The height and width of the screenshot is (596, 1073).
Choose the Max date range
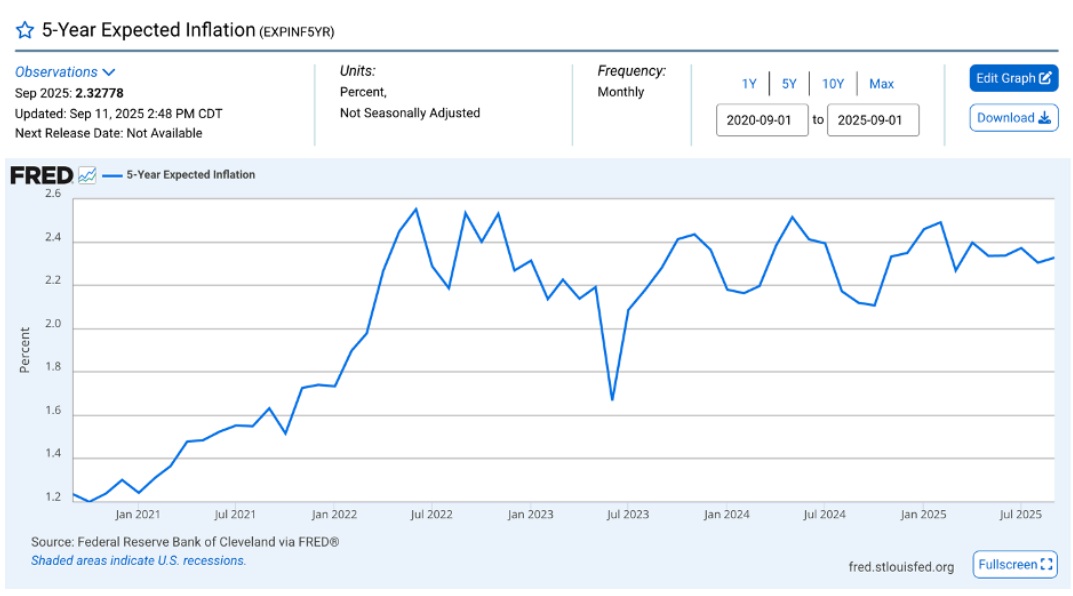coord(881,84)
